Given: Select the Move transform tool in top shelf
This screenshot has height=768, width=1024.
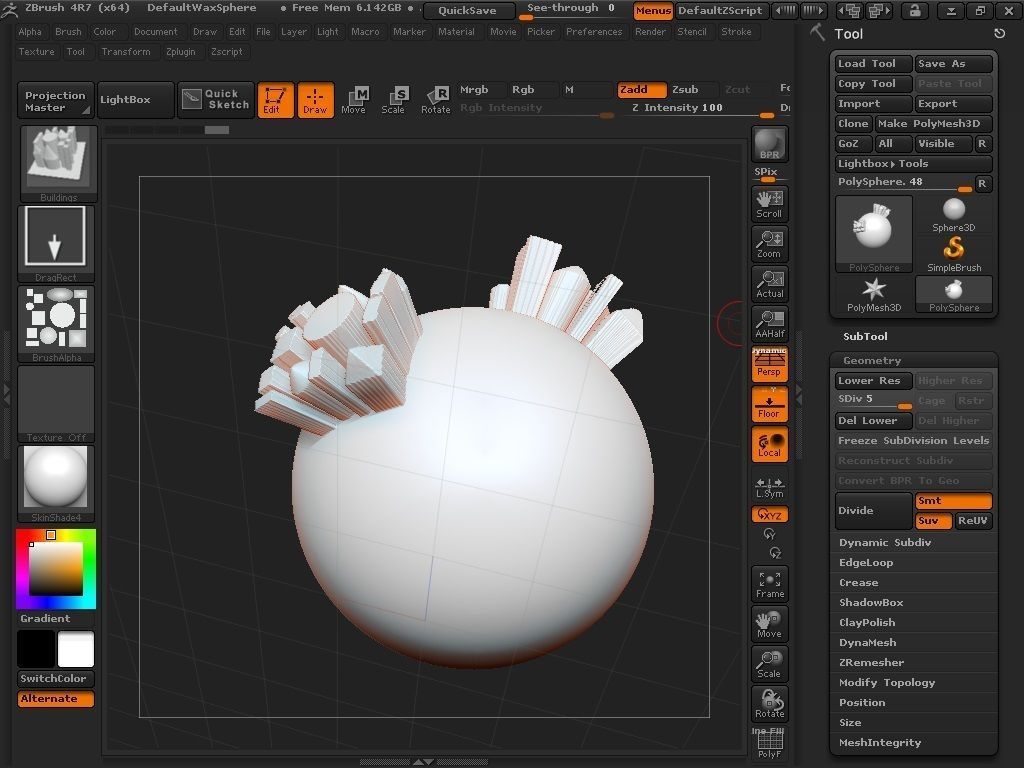Looking at the screenshot, I should coord(355,100).
